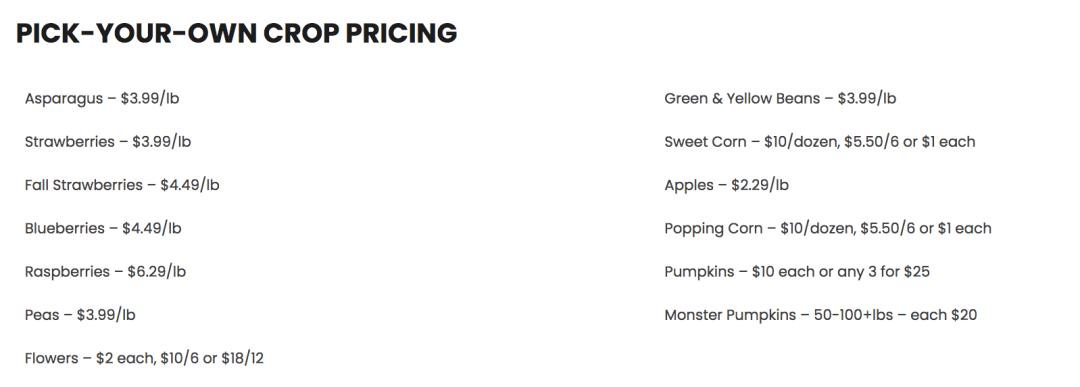Viewport: 1080px width, 387px height.
Task: Click the 'any 3 for $25' pumpkin deal
Action: coord(884,272)
